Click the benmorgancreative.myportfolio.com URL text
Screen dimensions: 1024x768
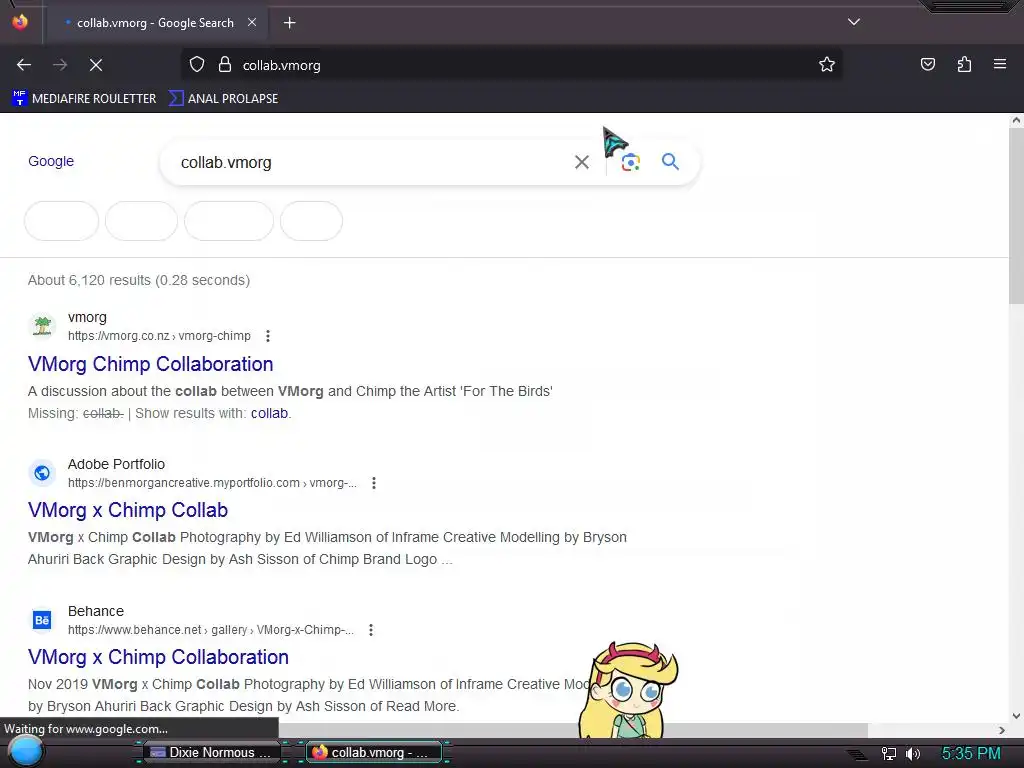pos(212,483)
